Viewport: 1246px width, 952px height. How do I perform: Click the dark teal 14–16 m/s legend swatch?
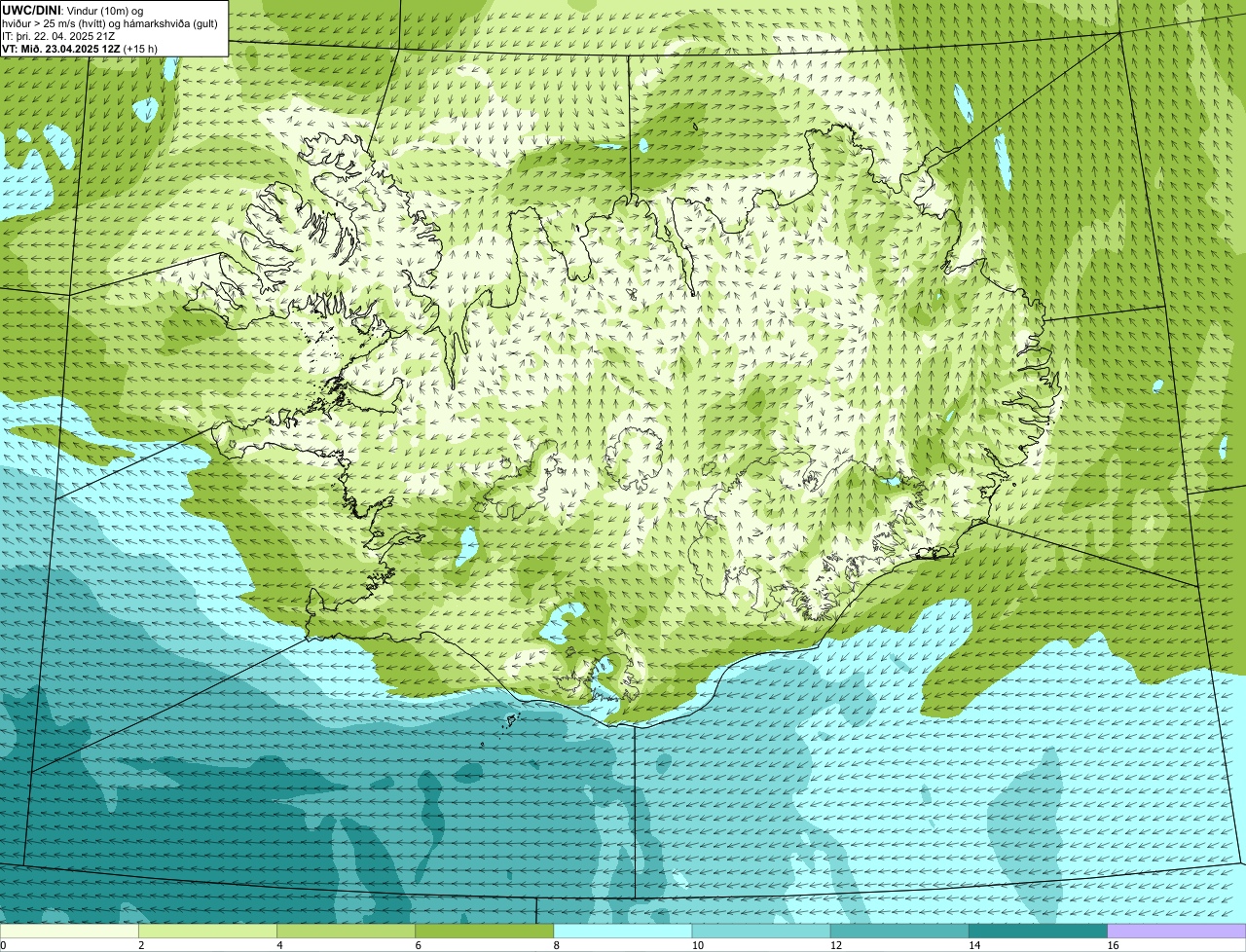point(1038,932)
